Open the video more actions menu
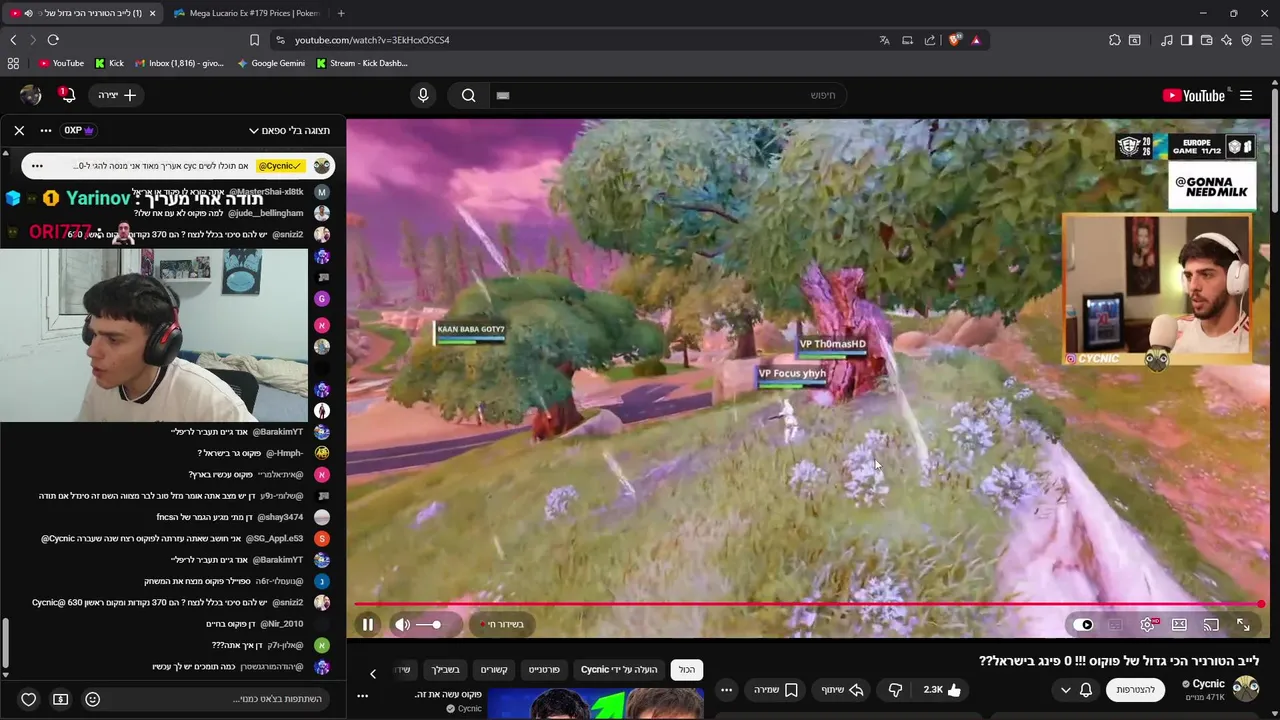Screen dimensions: 1280x720 click(727, 690)
